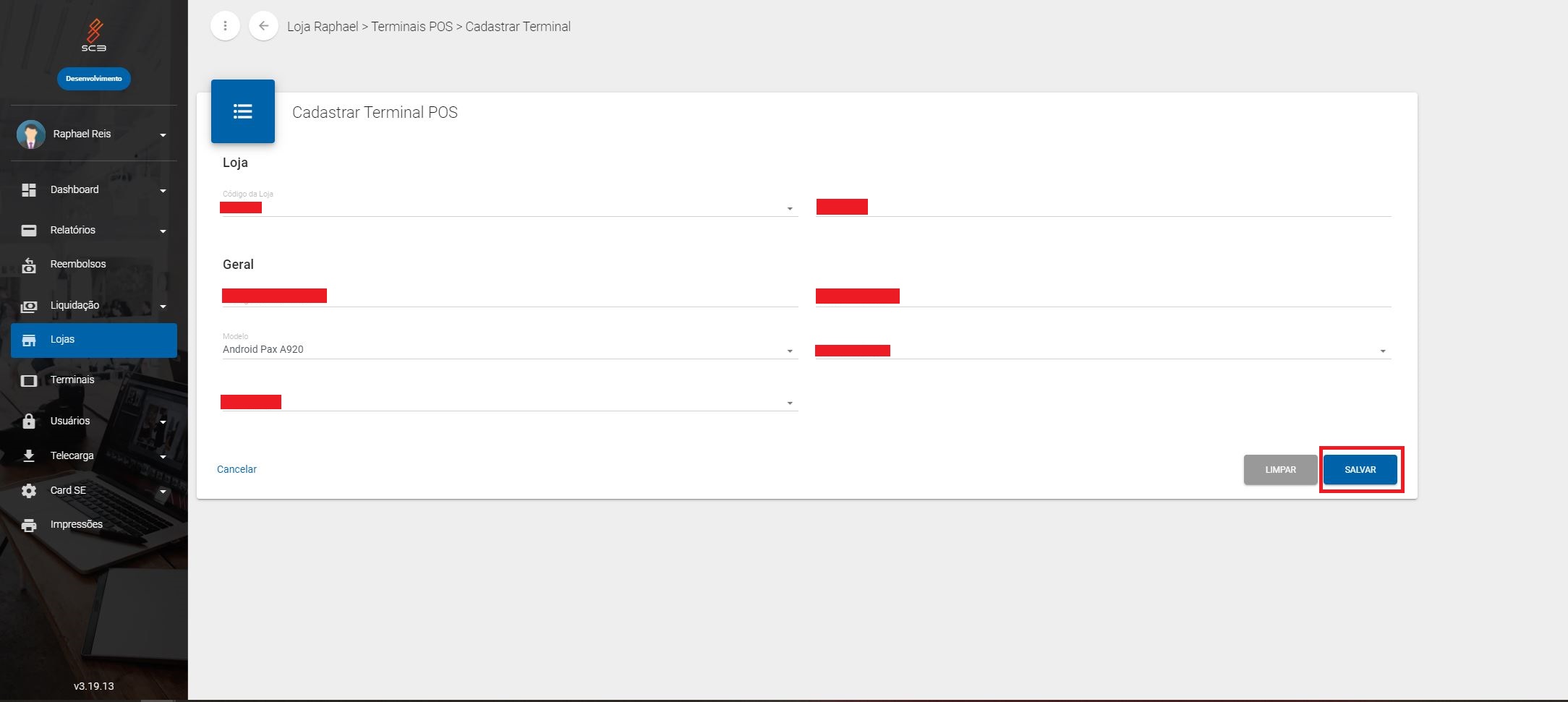Image resolution: width=1568 pixels, height=702 pixels.
Task: Open the Terminais menu item
Action: click(72, 380)
